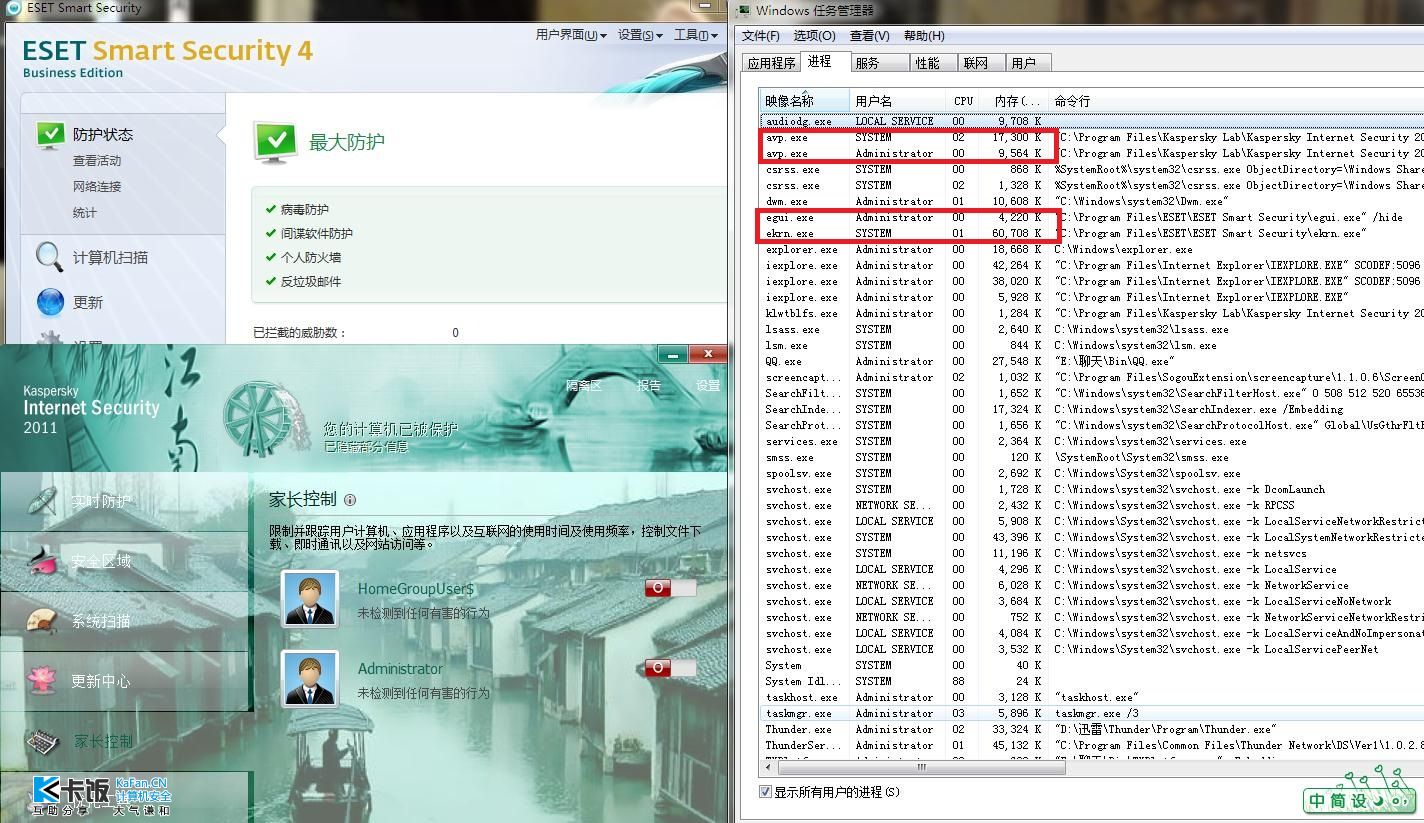The image size is (1424, 823).
Task: Sort processes by 映像名称 column header
Action: point(804,101)
